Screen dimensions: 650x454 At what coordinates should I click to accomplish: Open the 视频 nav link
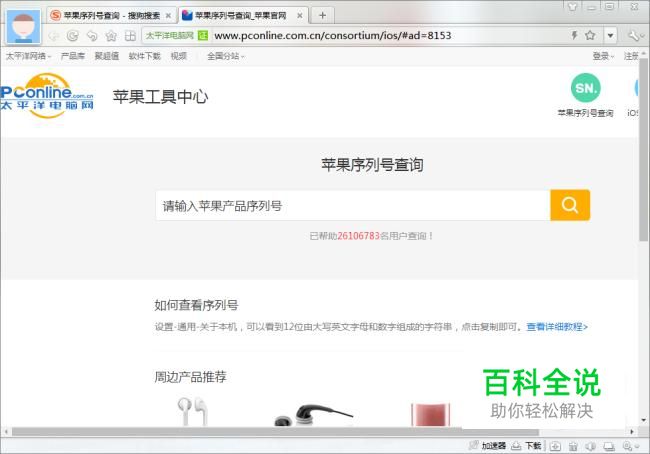click(x=179, y=56)
